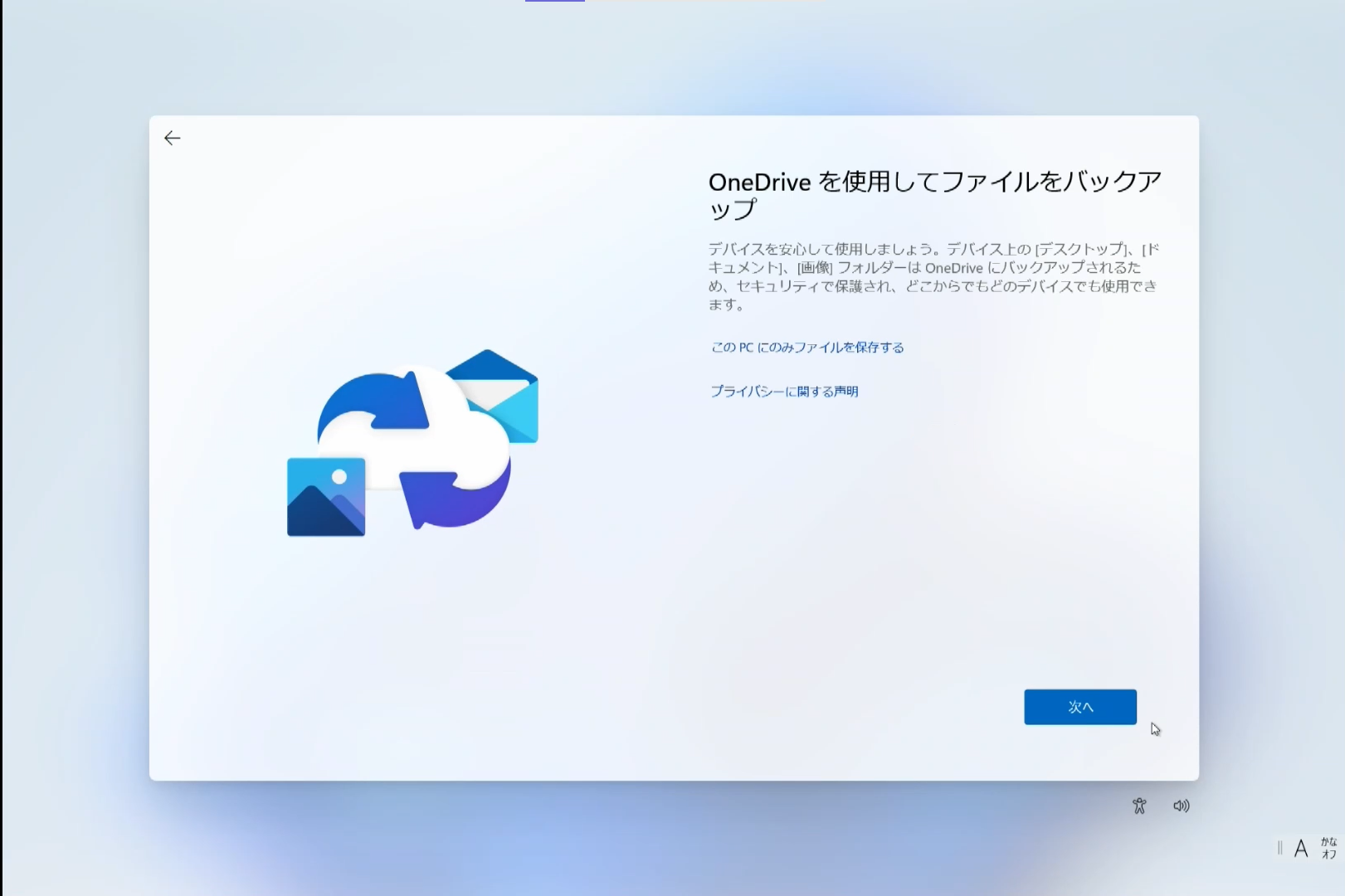Click the picture icon in the illustration

click(x=326, y=497)
